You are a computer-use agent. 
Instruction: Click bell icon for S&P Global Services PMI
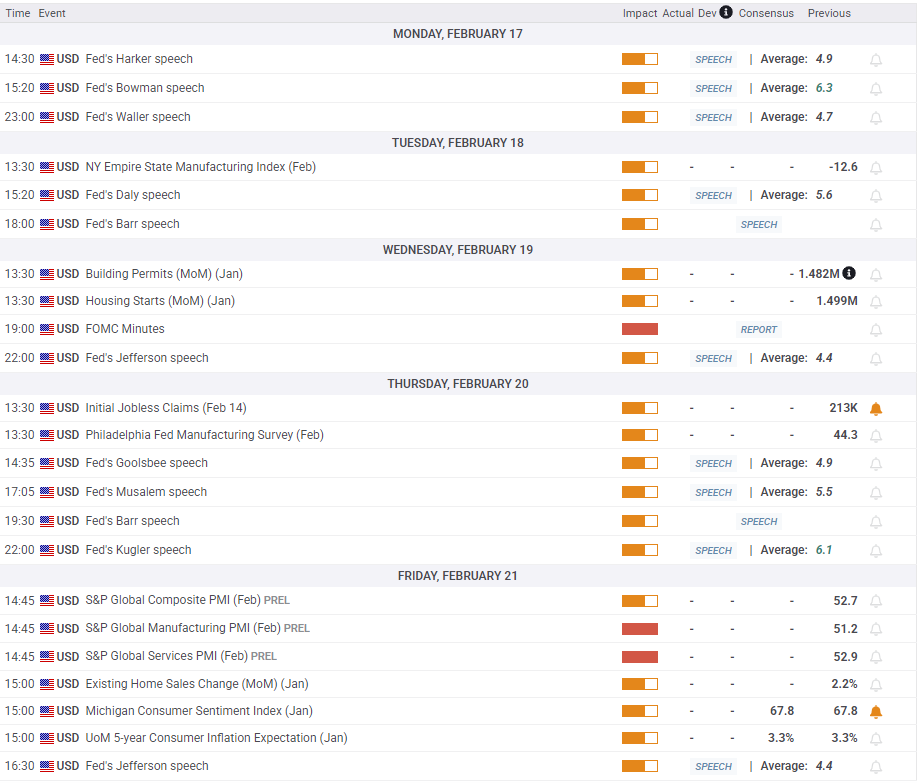click(x=876, y=657)
